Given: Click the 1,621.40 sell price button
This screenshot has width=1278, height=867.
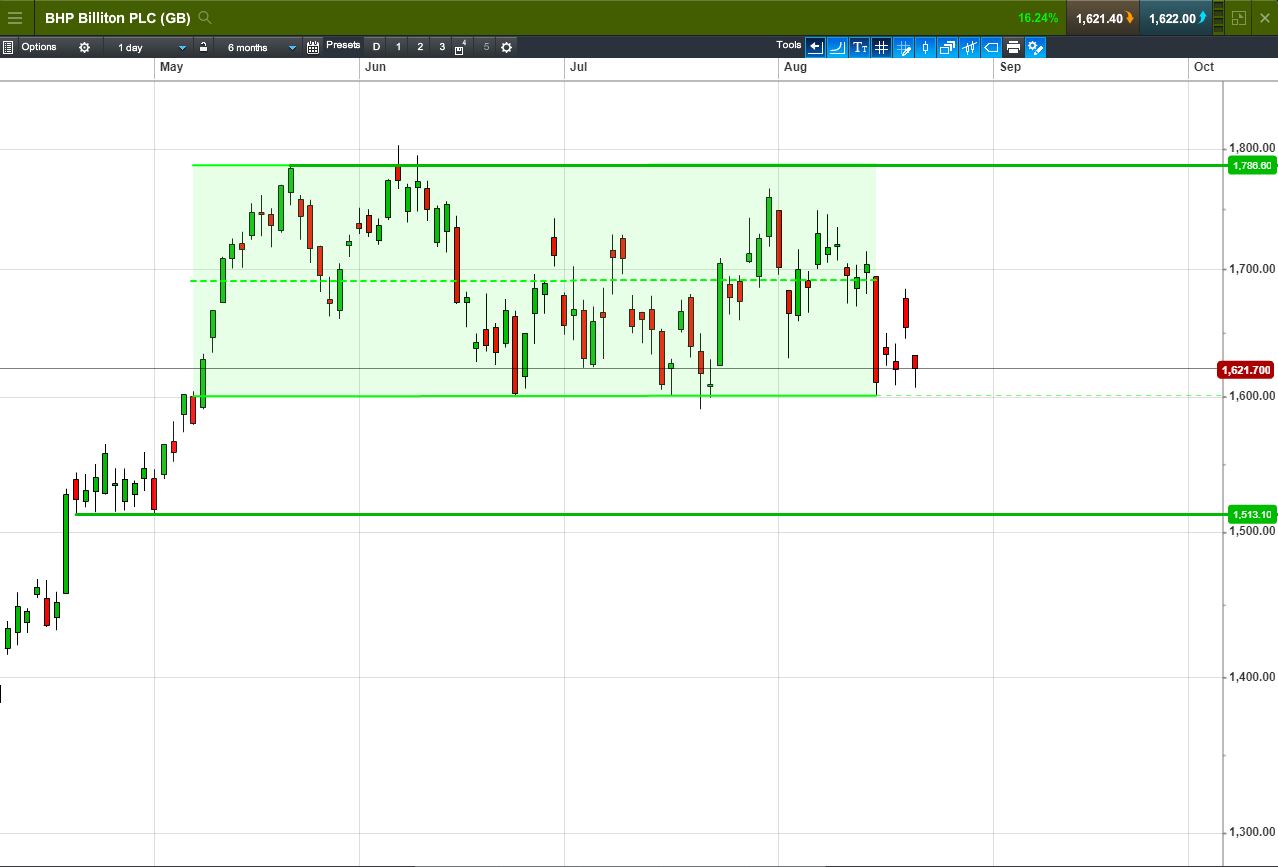Looking at the screenshot, I should tap(1104, 18).
